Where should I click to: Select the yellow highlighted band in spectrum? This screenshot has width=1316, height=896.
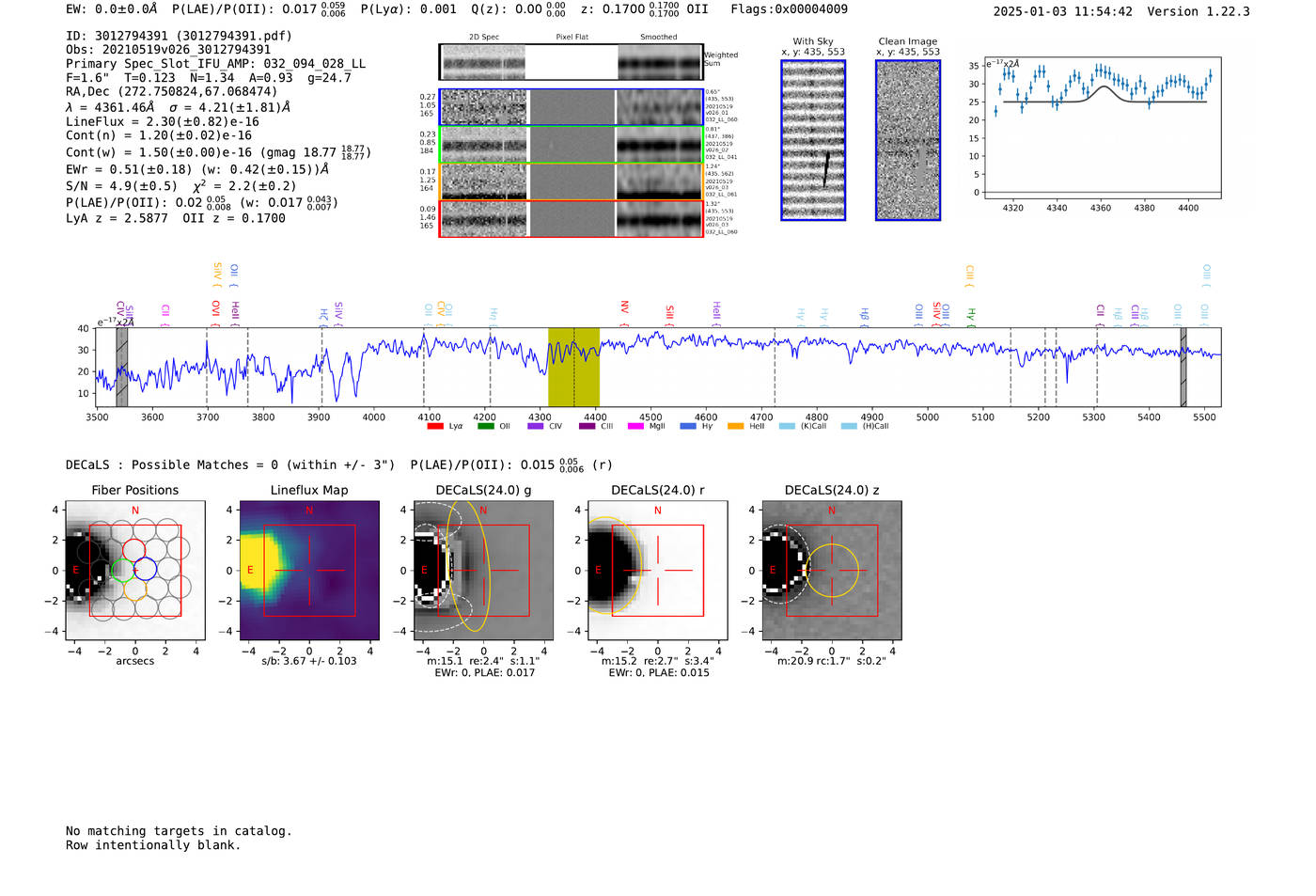coord(573,367)
